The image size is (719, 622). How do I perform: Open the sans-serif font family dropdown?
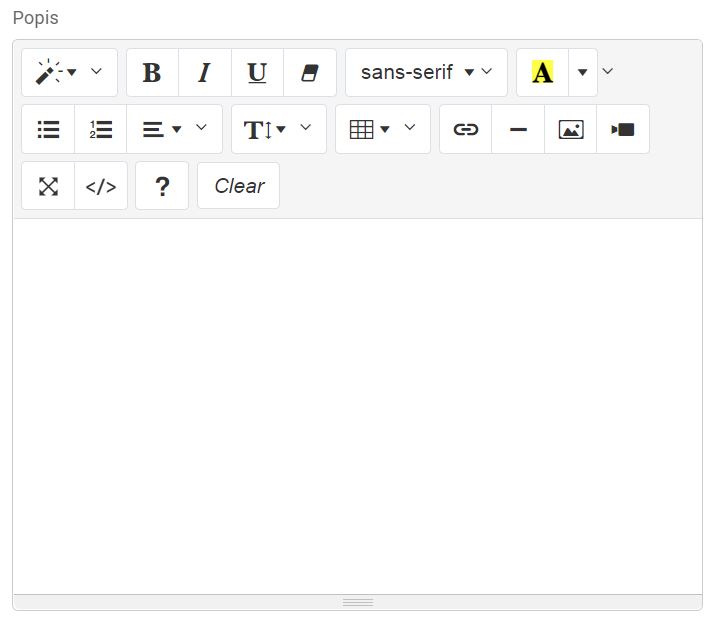[426, 73]
